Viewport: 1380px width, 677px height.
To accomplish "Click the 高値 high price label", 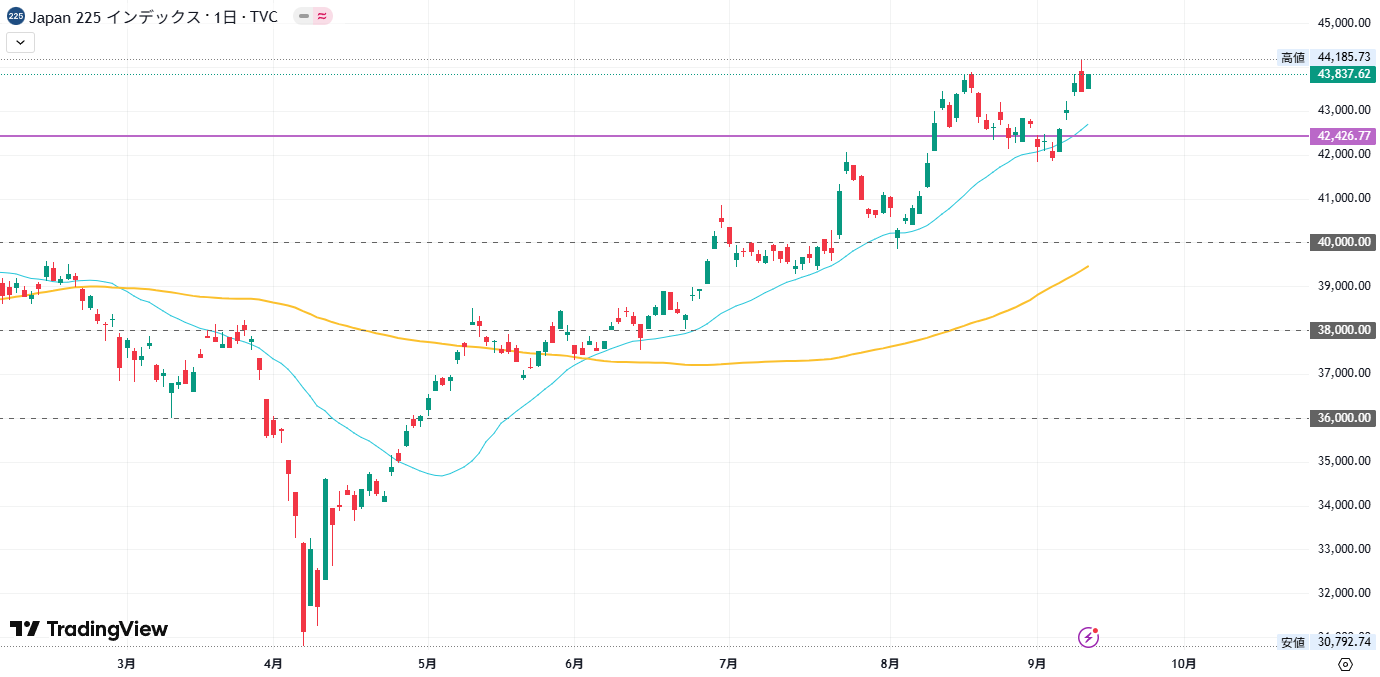I will 1293,57.
